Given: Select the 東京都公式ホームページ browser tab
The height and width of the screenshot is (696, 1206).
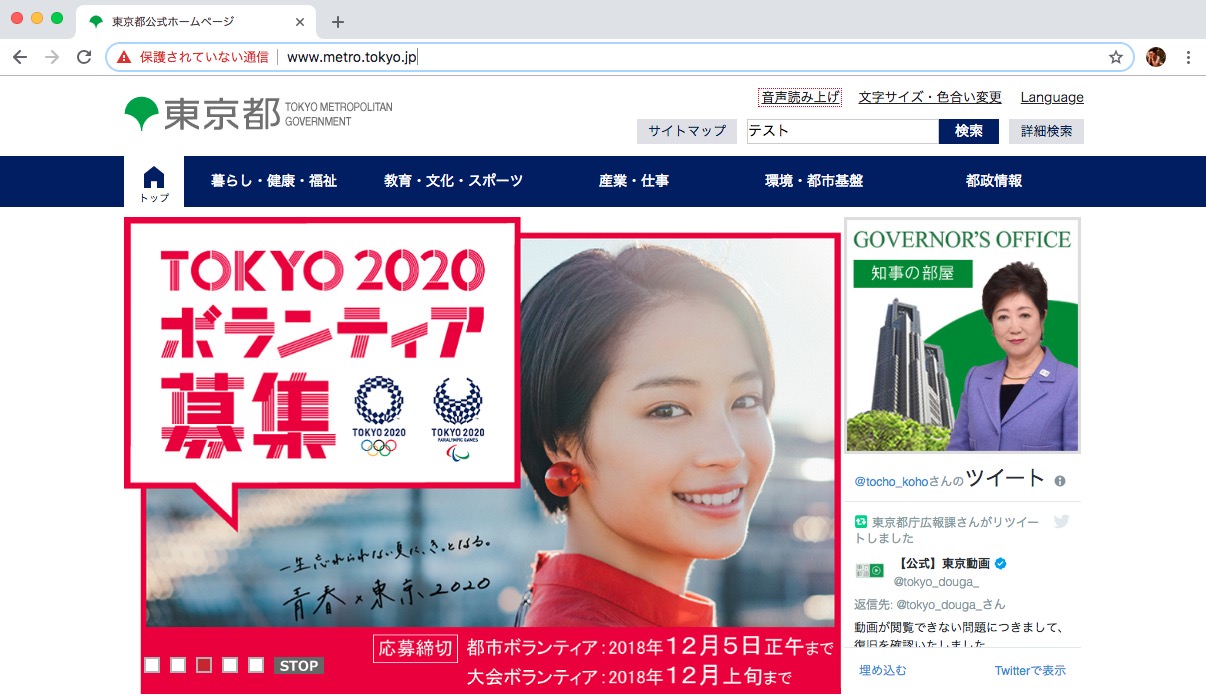Looking at the screenshot, I should click(197, 21).
